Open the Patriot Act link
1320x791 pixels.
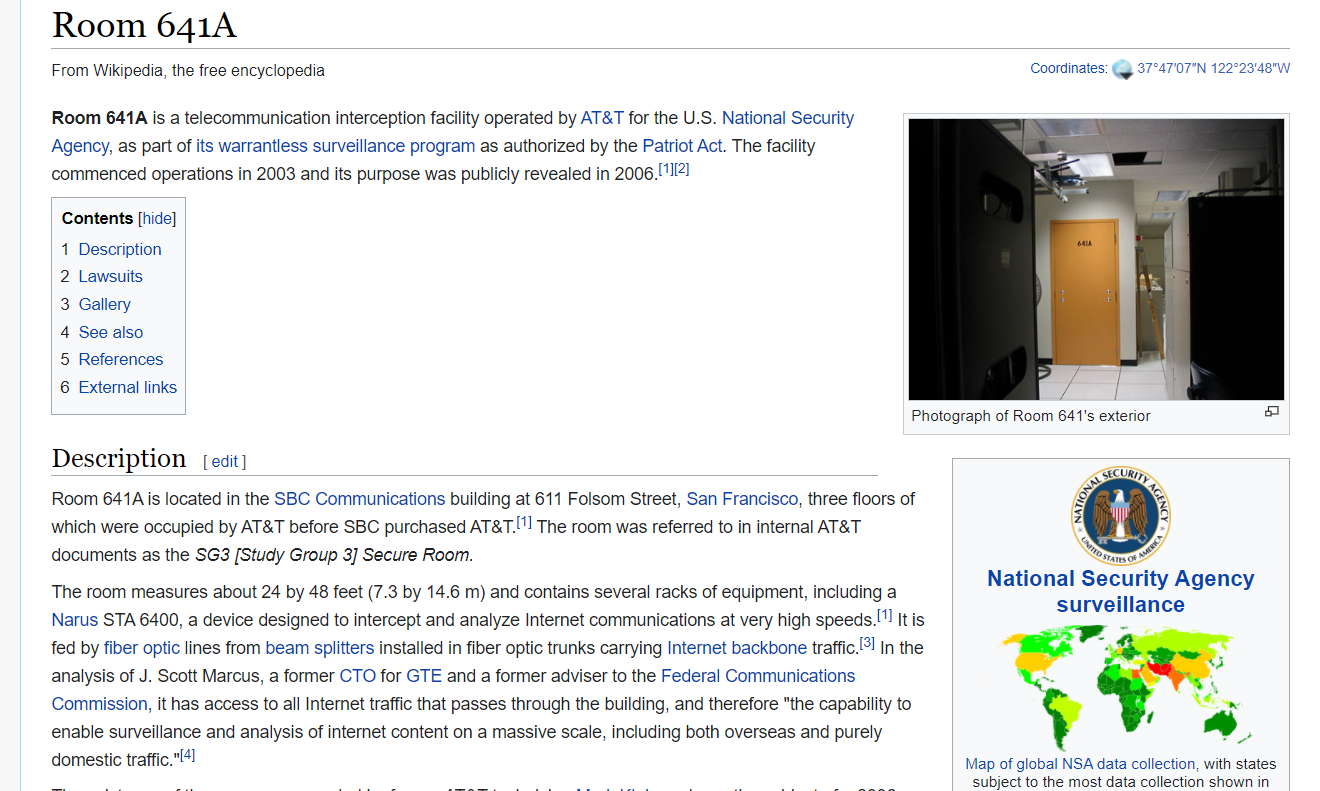tap(682, 146)
